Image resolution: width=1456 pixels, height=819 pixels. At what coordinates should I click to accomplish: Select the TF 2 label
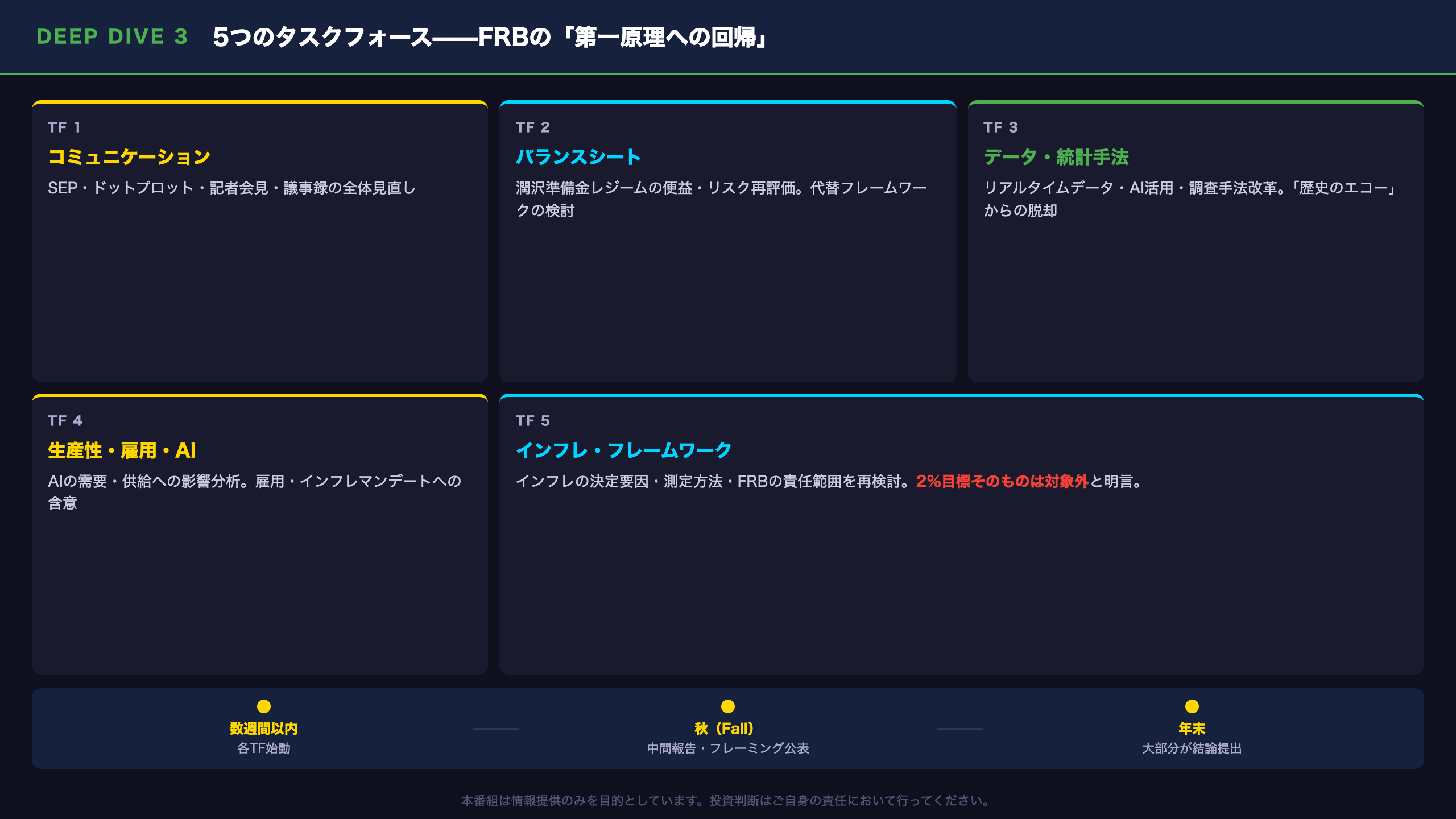tap(532, 127)
